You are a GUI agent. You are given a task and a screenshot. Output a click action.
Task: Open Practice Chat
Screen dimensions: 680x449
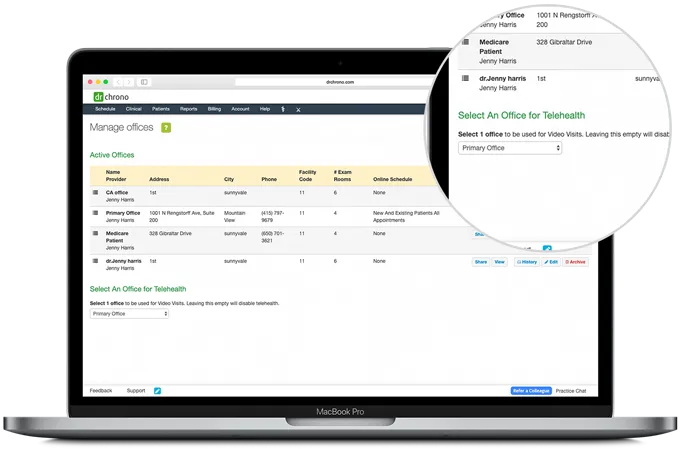point(571,391)
